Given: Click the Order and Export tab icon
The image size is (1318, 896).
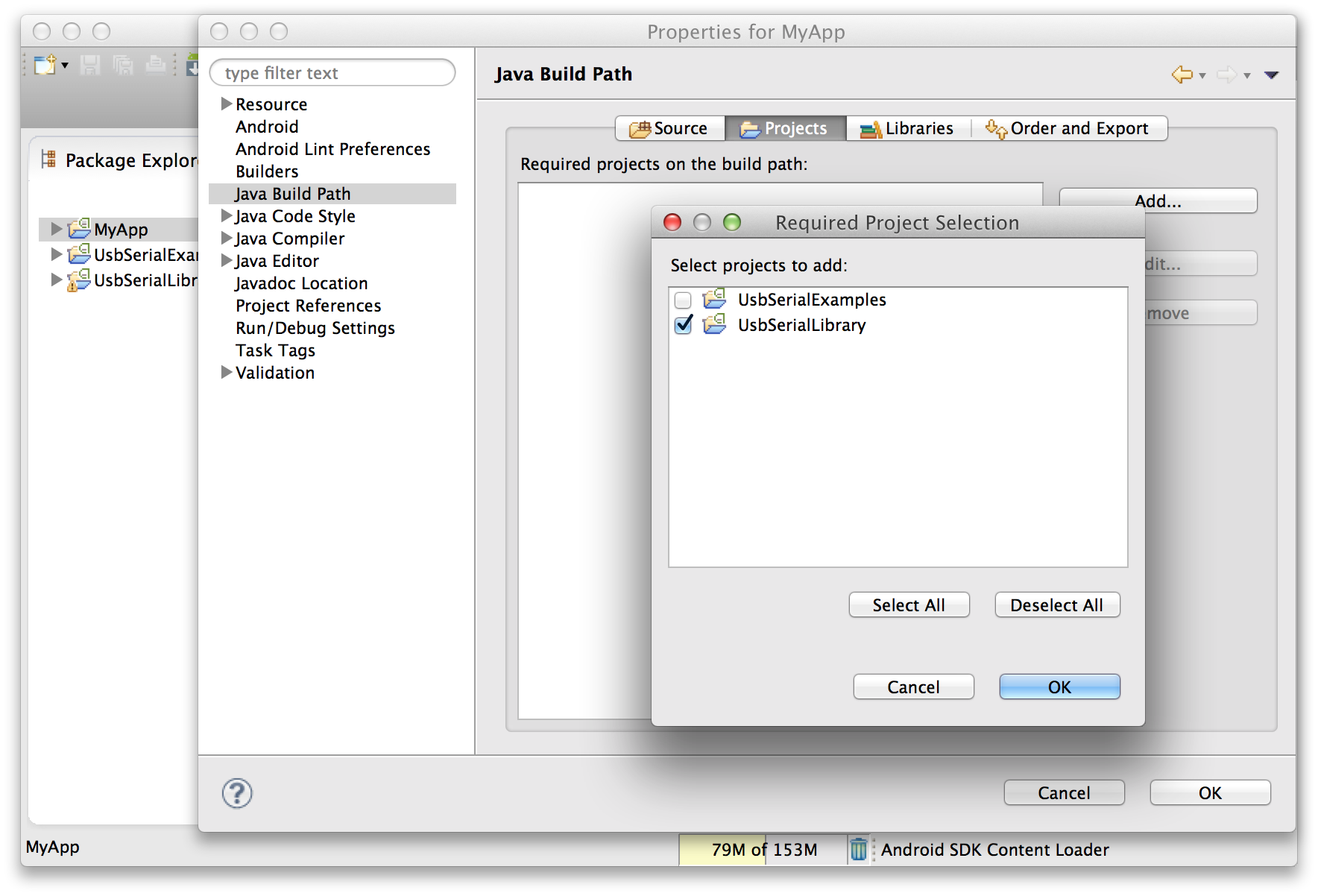Looking at the screenshot, I should pos(996,128).
